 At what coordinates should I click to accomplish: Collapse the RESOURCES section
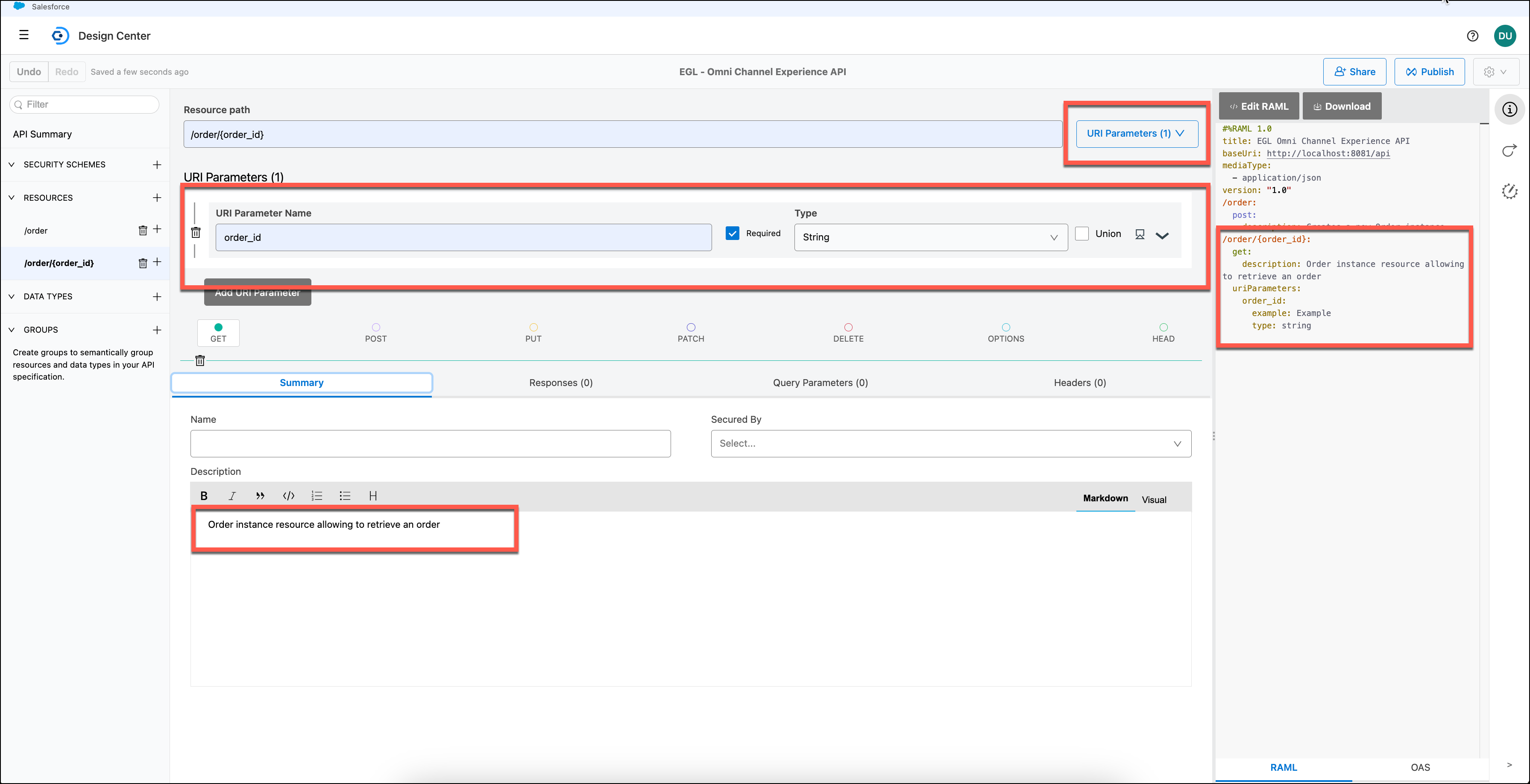11,198
